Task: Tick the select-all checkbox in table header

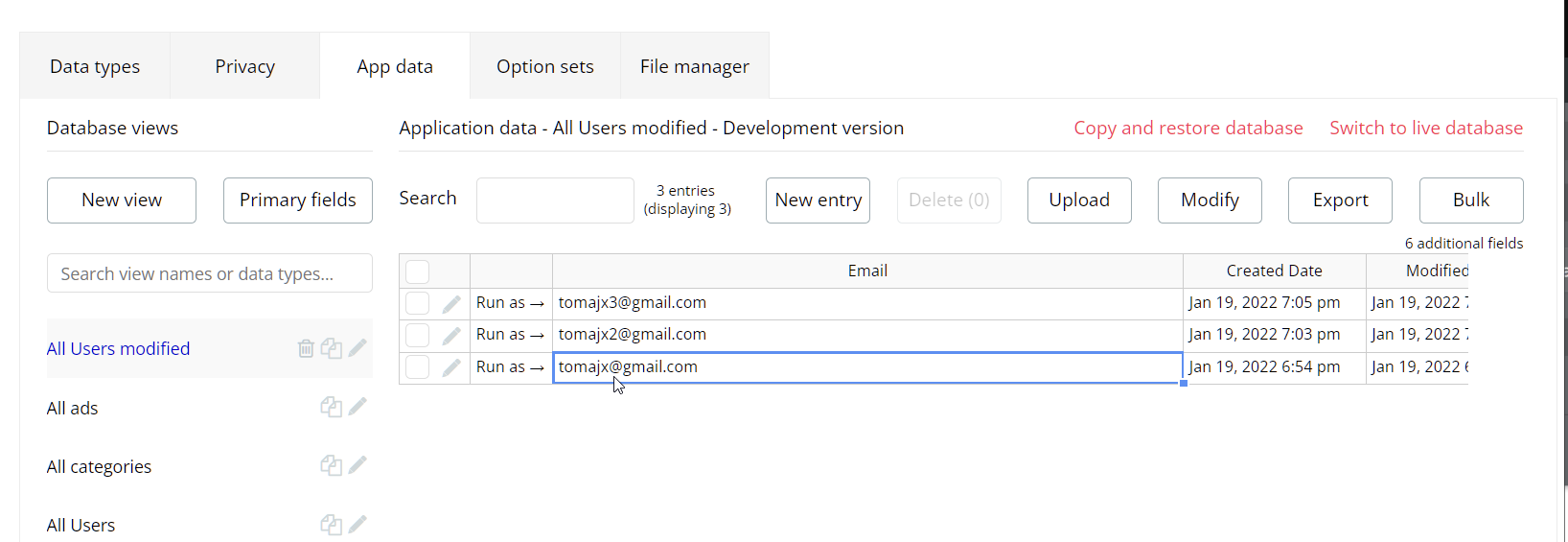Action: point(418,271)
